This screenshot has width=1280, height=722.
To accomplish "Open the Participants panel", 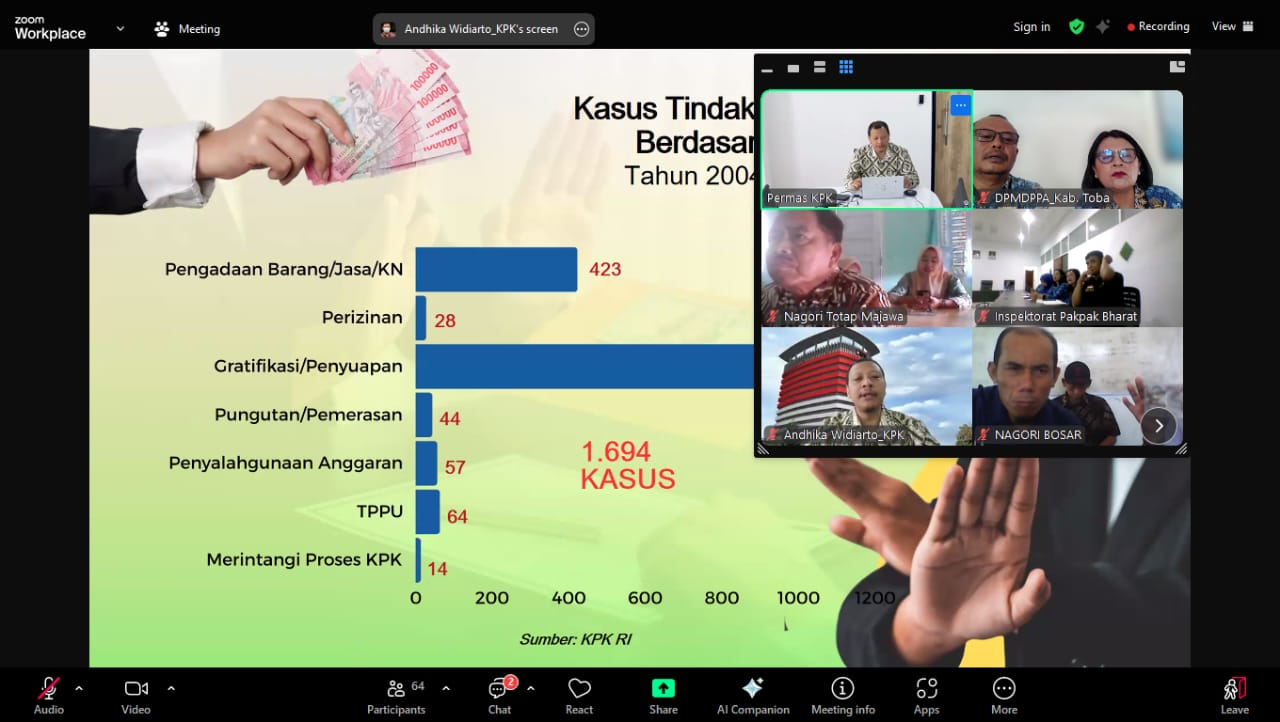I will pos(396,695).
